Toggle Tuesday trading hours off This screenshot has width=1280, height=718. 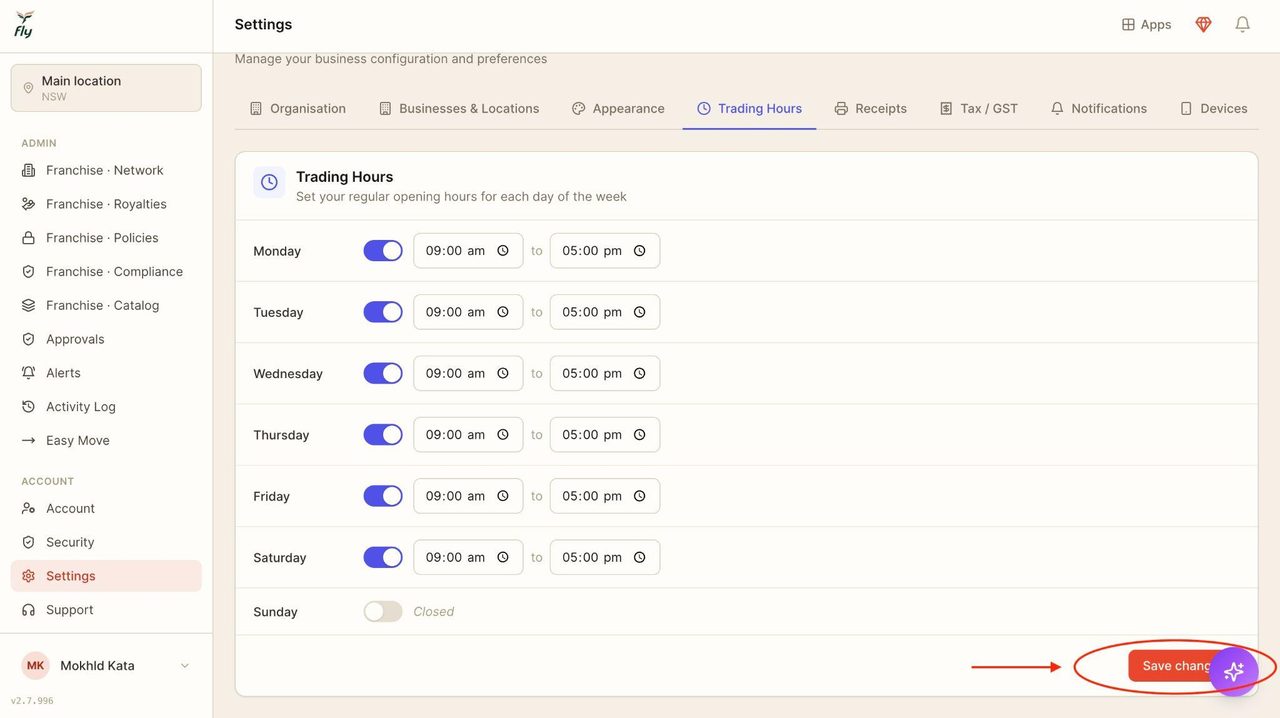[383, 312]
